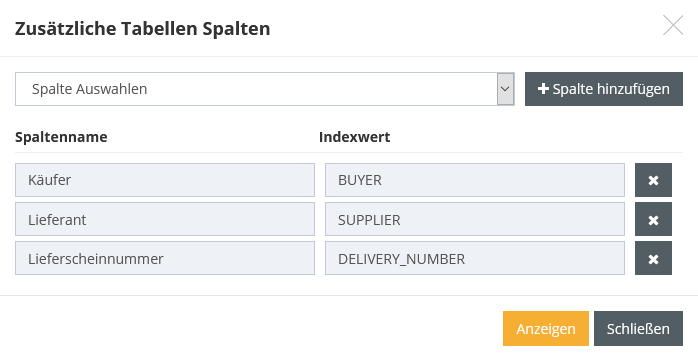Remove the Lieferscheinnummer row with x icon
Screen dimensions: 698x361
point(653,259)
